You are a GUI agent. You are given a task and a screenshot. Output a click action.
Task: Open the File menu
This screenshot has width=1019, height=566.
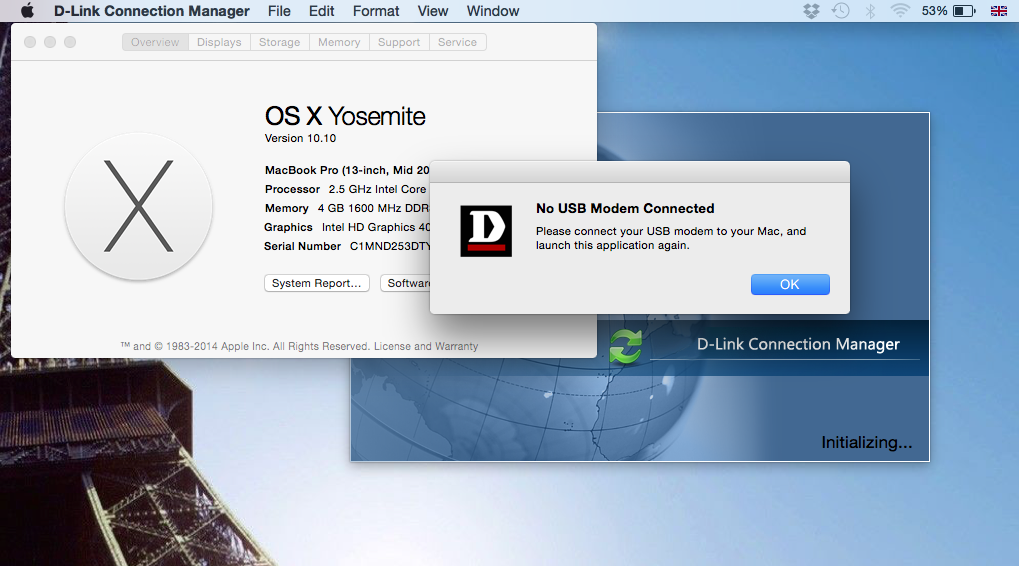tap(279, 11)
